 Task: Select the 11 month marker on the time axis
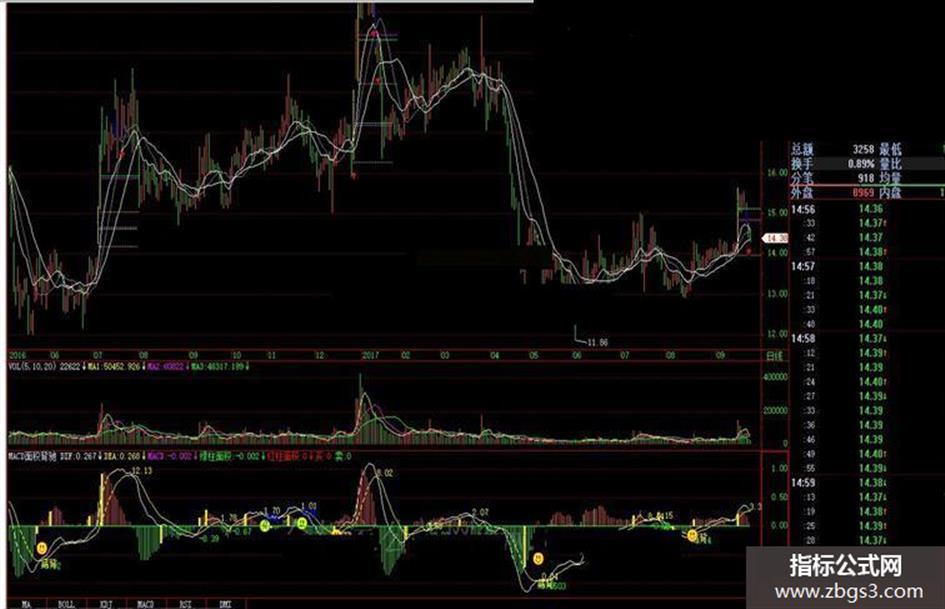(x=272, y=355)
